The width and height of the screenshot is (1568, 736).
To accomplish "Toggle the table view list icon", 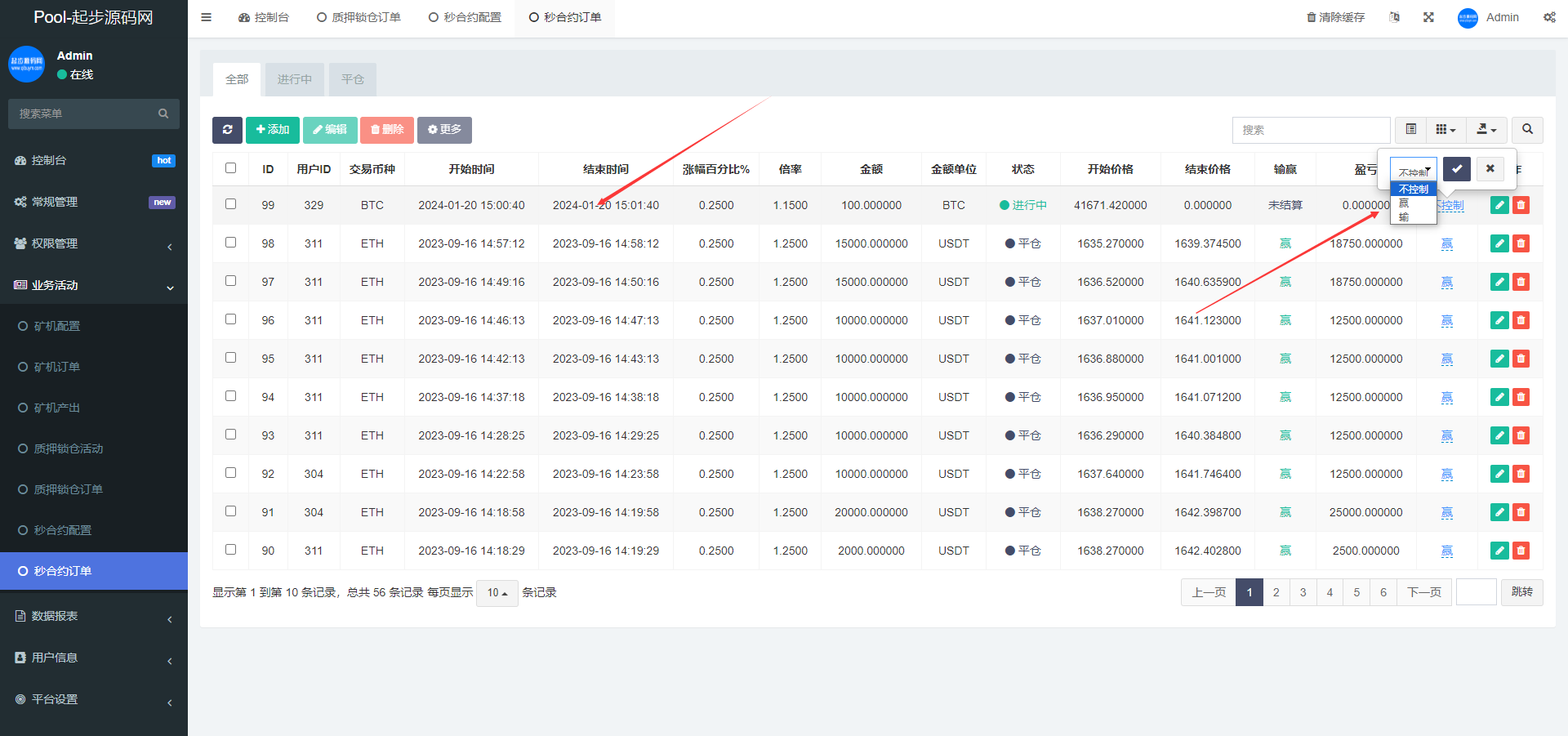I will (1410, 130).
